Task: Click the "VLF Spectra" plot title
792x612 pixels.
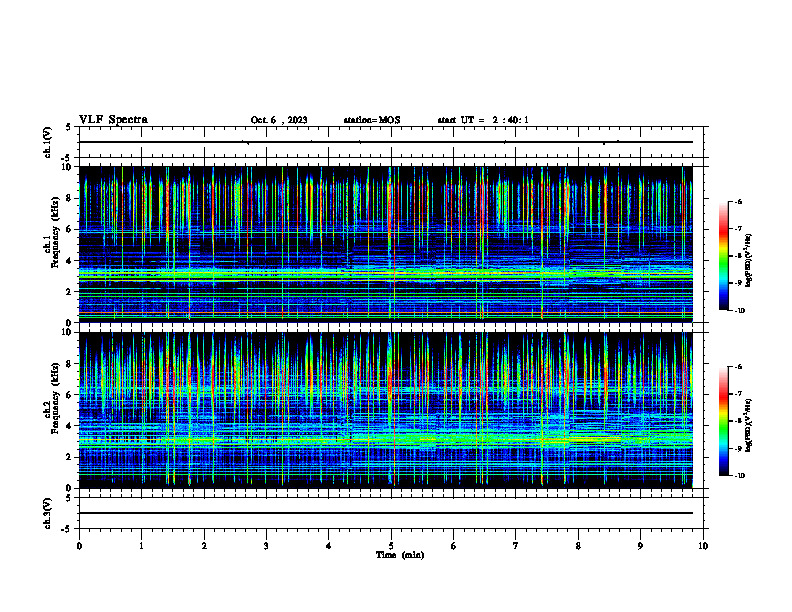Action: [113, 120]
